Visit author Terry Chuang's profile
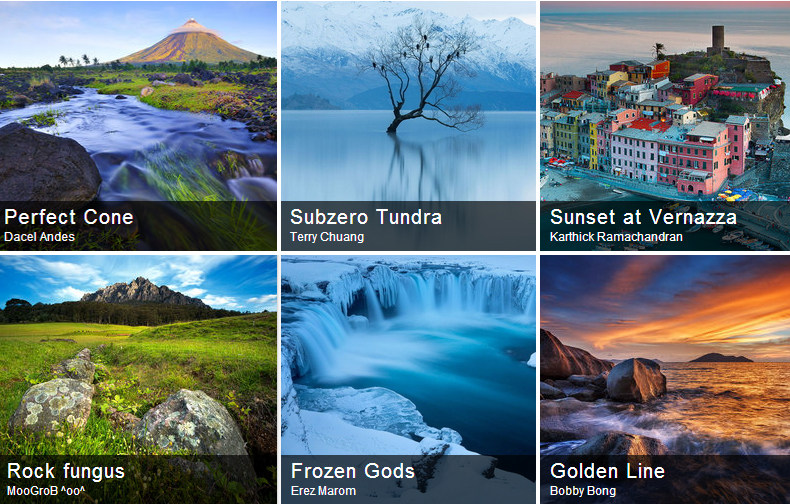This screenshot has height=504, width=790. click(327, 237)
